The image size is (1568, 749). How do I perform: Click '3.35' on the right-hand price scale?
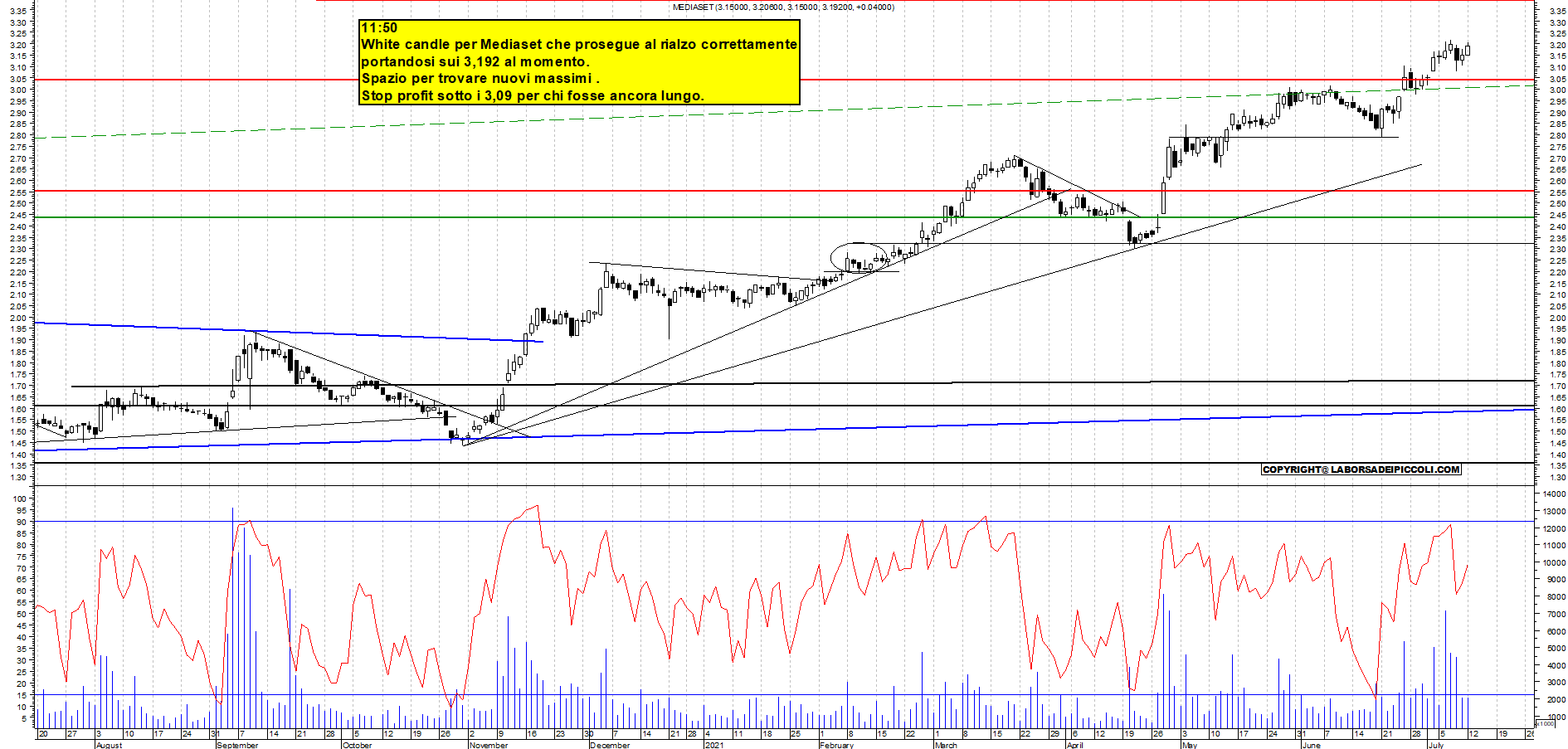[1557, 12]
